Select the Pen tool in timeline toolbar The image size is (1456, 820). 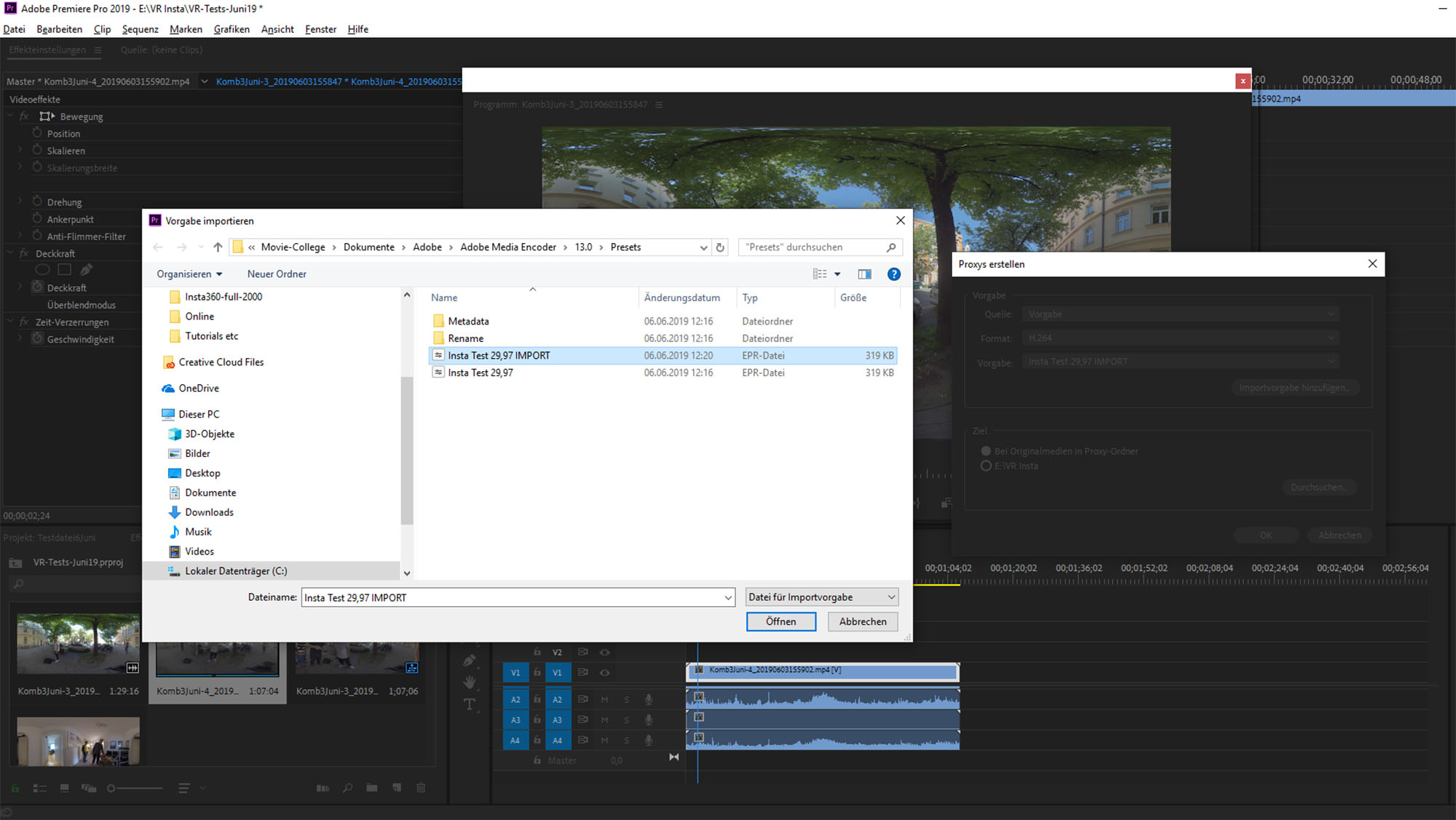click(x=470, y=661)
